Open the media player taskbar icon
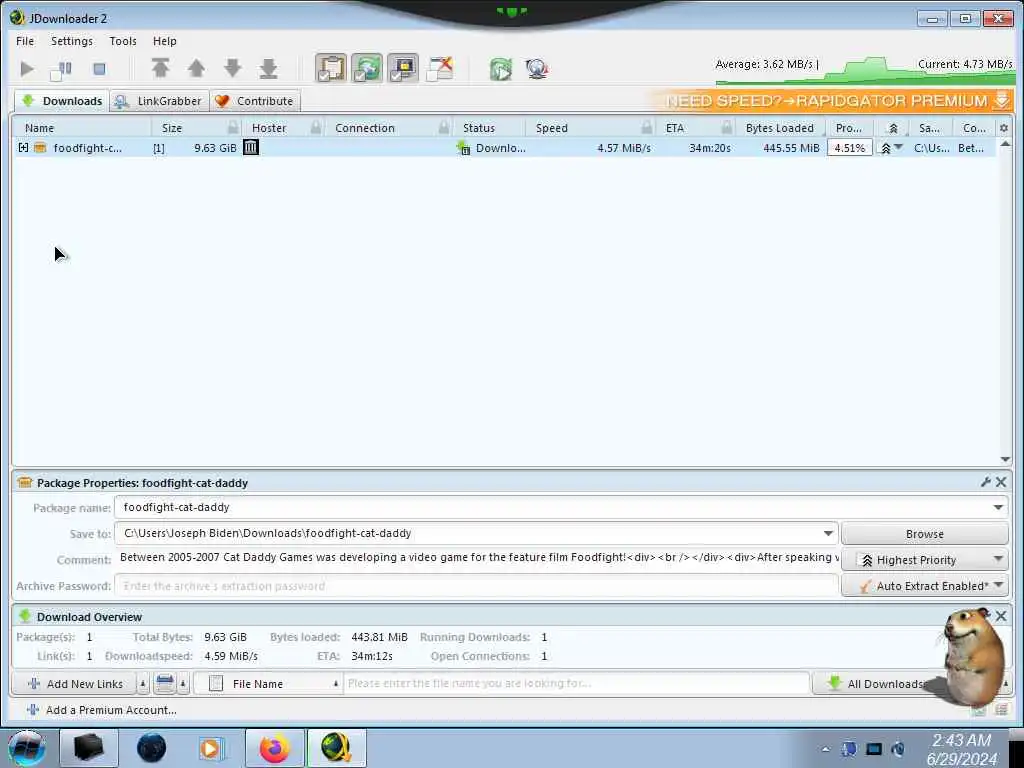 (x=212, y=748)
